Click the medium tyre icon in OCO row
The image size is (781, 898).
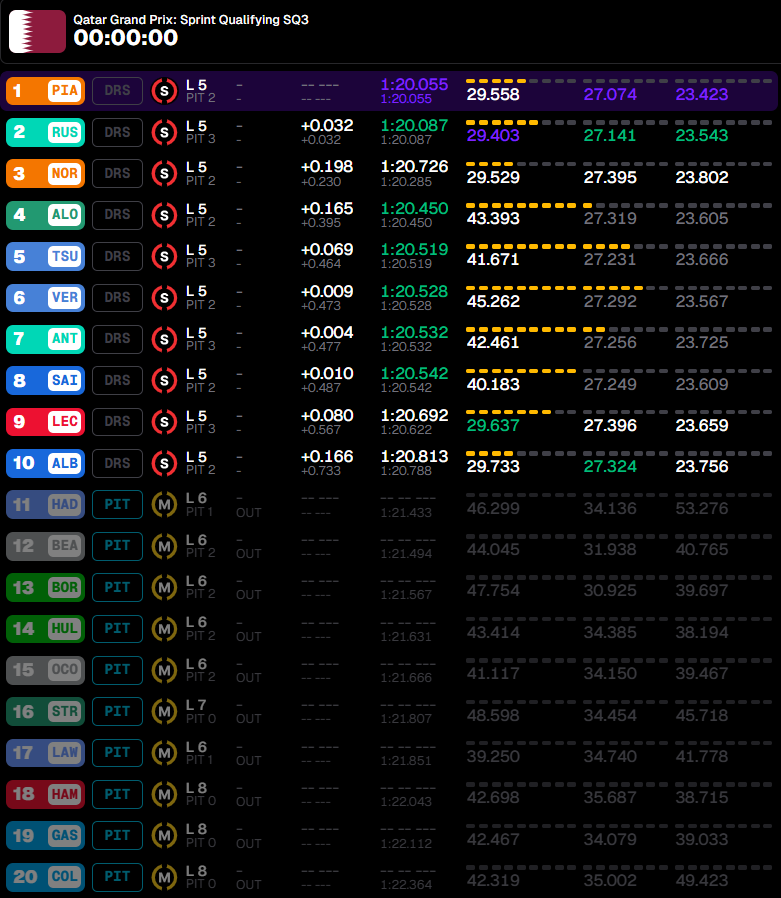[164, 670]
